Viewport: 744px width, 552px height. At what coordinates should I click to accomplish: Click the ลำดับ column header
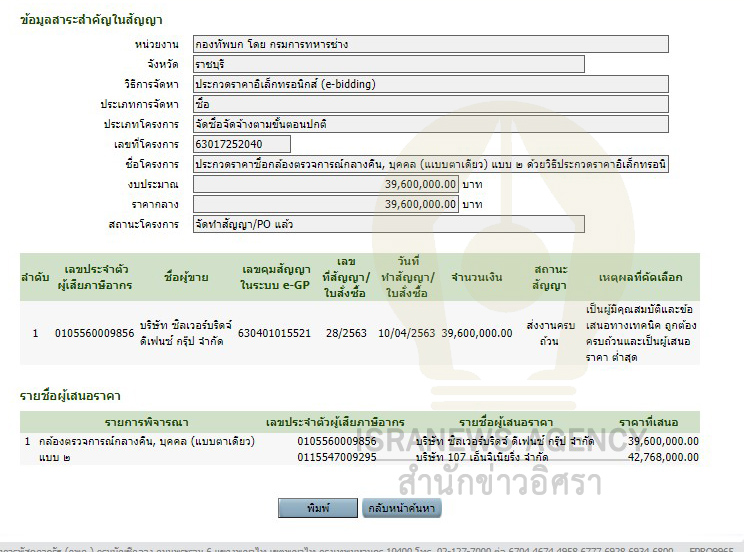35,277
